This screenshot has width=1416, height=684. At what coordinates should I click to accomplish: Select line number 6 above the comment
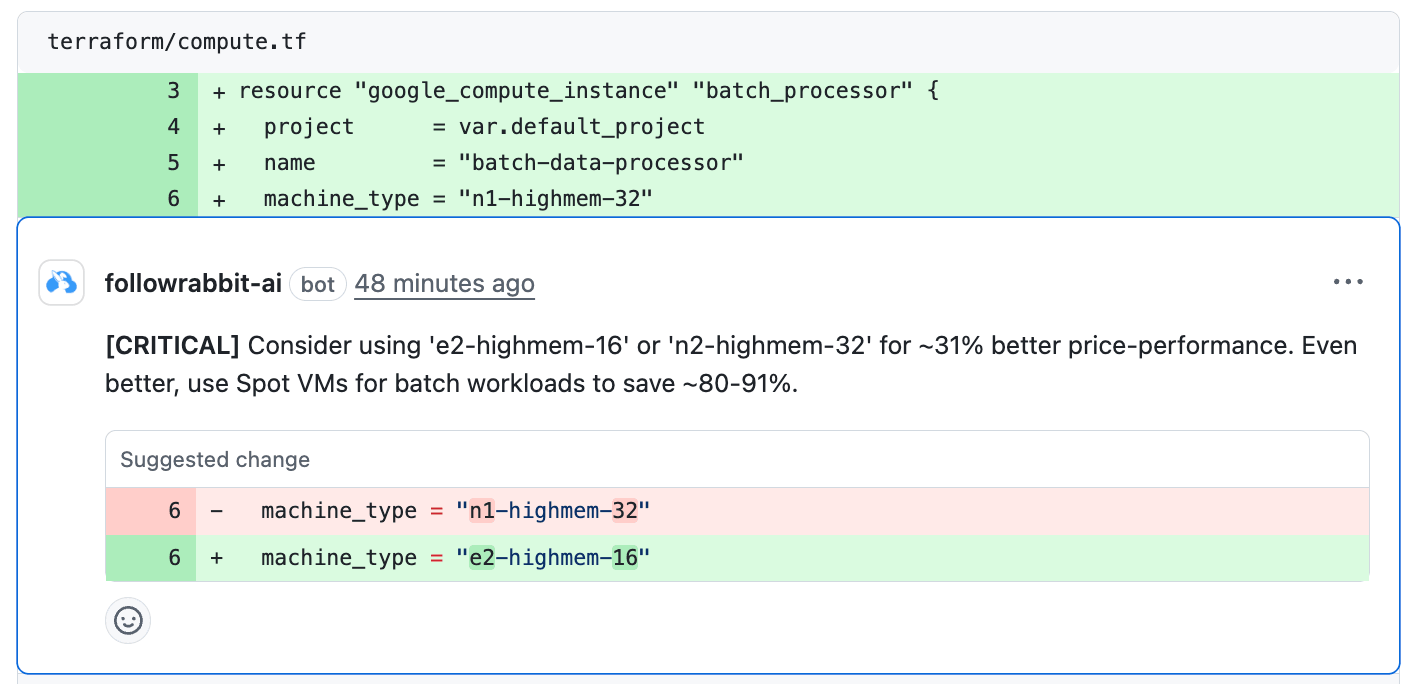tap(173, 199)
